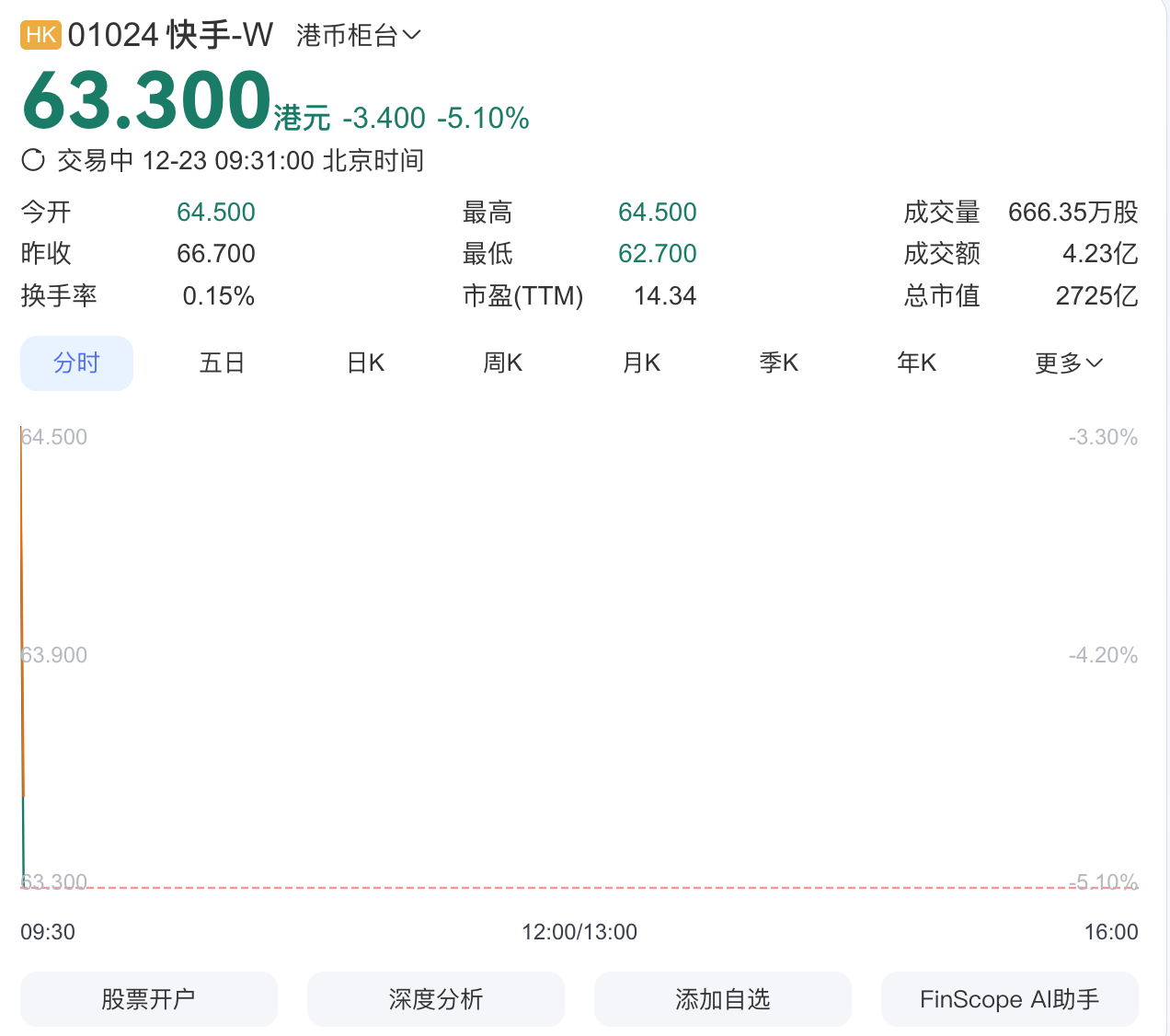This screenshot has height=1036, width=1170.
Task: Switch to the 五日 five-day tab
Action: 222,363
